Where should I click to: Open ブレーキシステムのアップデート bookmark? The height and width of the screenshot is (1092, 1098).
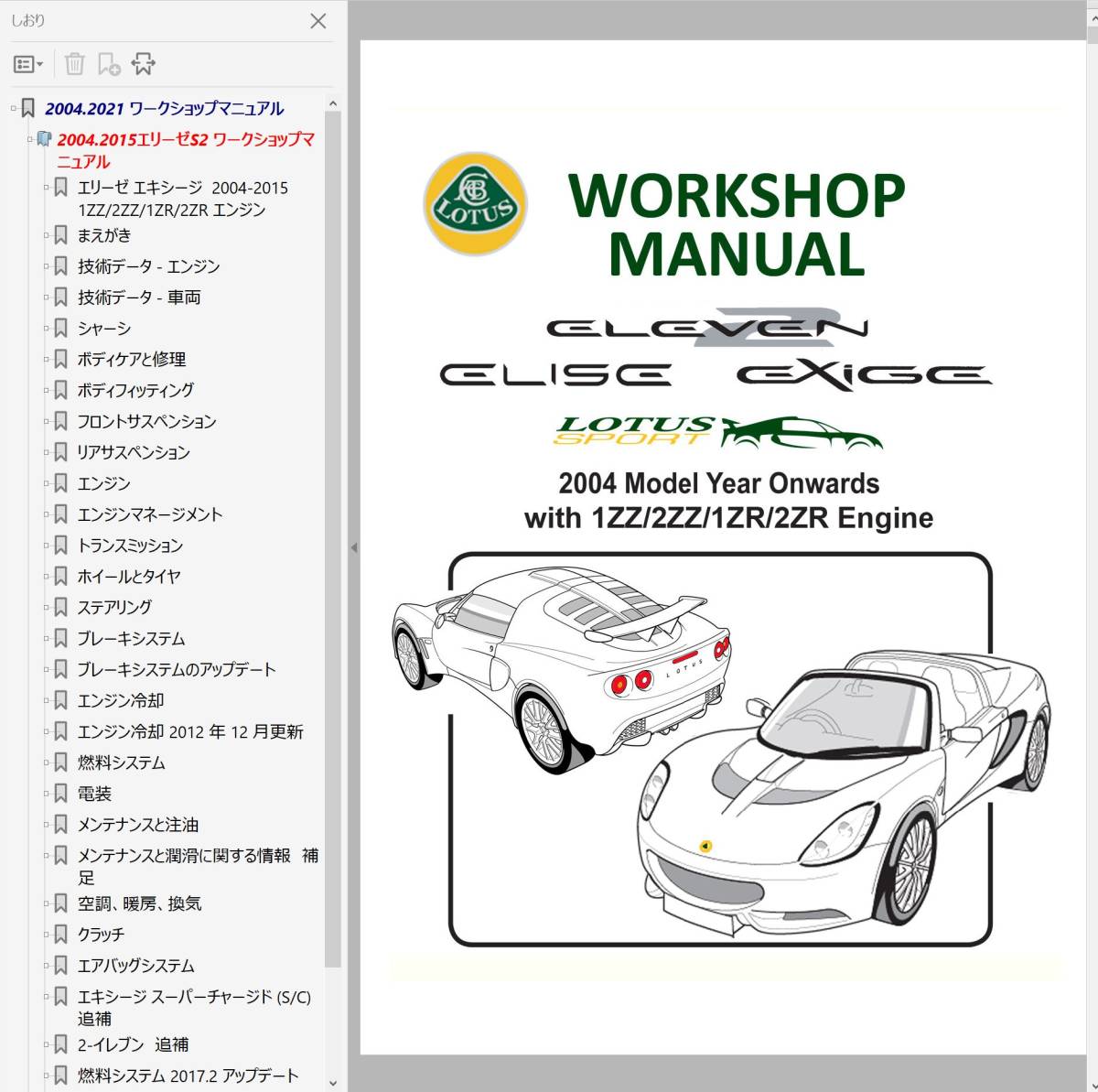point(177,669)
